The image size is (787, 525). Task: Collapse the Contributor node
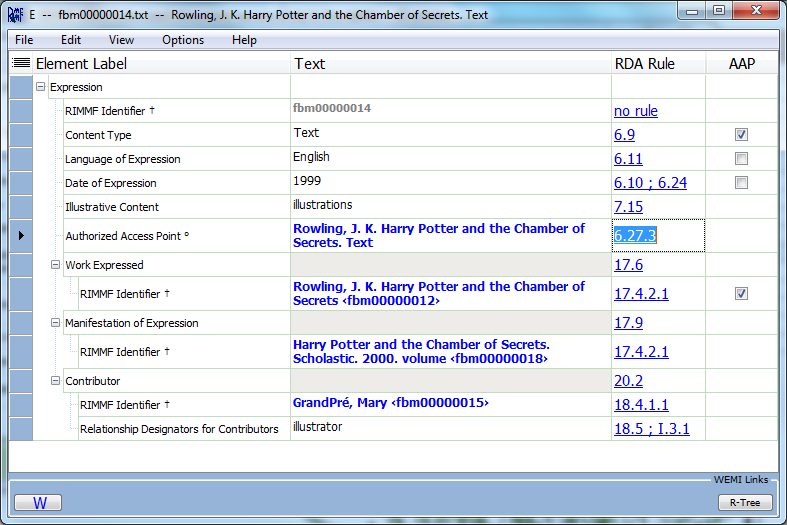pyautogui.click(x=55, y=381)
